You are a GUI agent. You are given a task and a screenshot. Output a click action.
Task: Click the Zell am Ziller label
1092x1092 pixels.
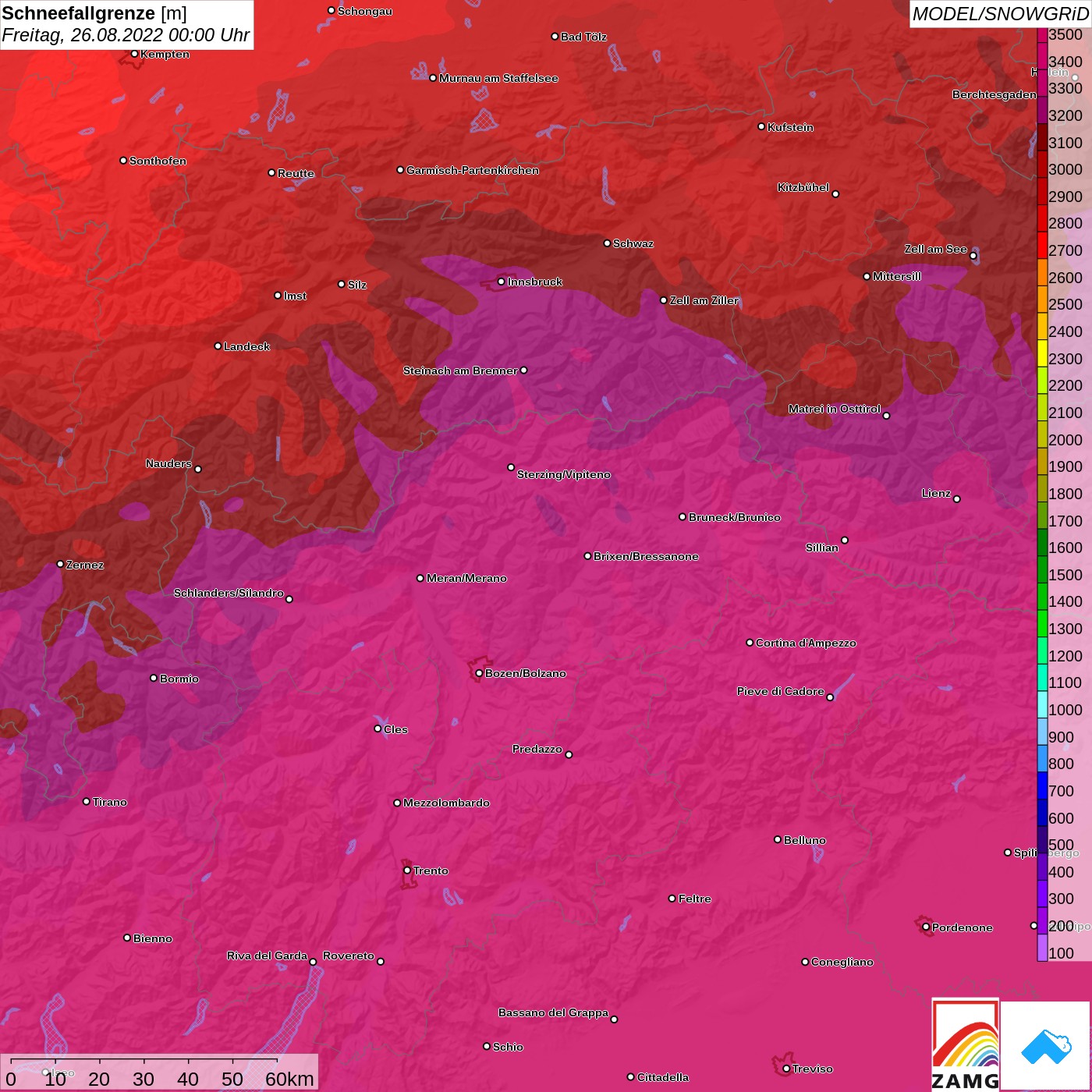pos(704,300)
